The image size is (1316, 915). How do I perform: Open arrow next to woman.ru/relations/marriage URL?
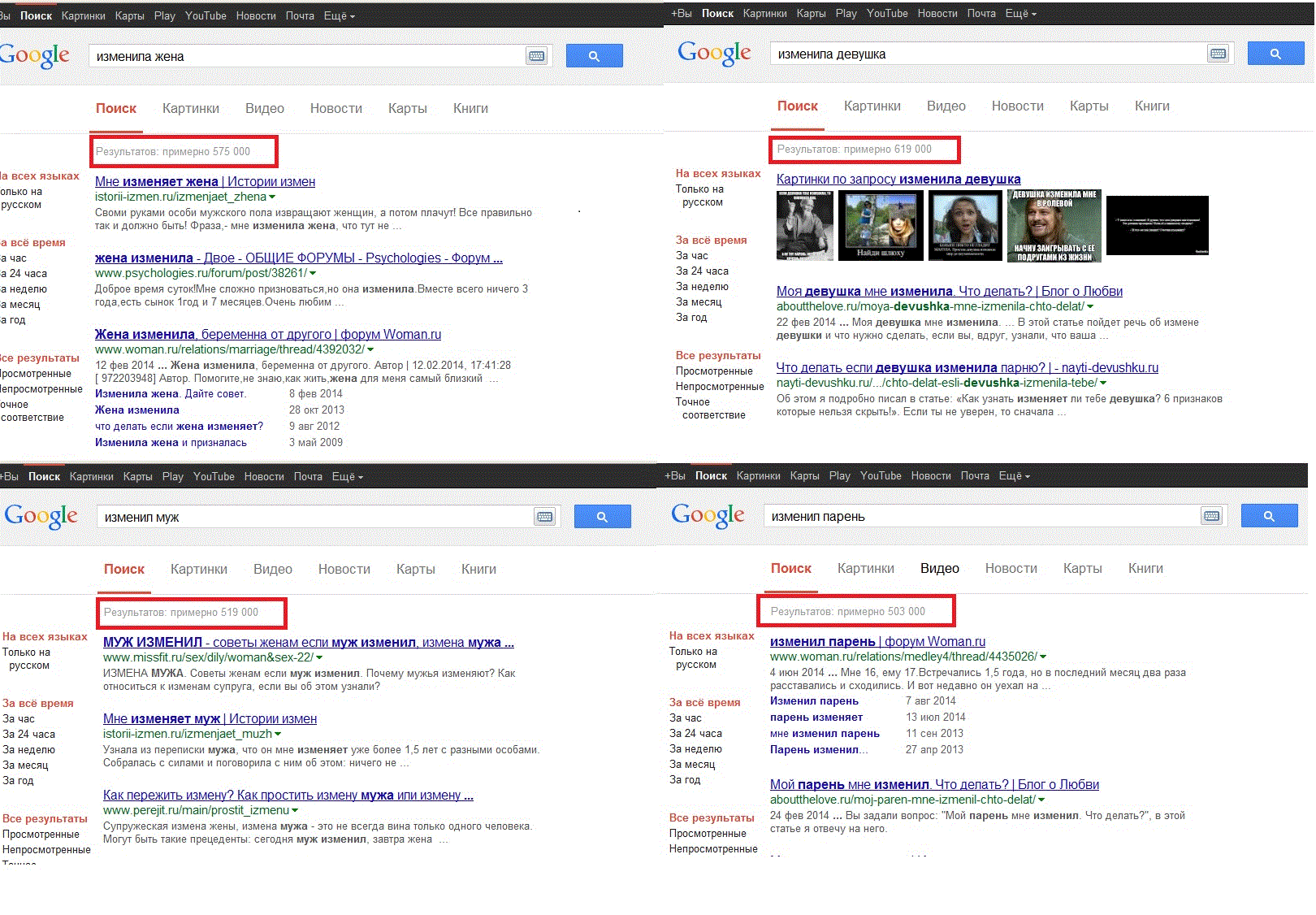370,349
